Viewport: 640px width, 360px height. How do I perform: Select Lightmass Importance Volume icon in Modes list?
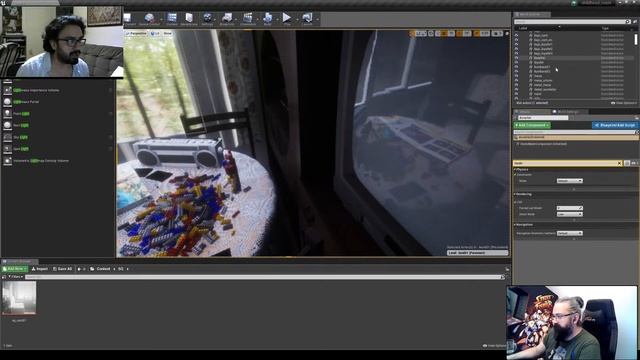[7, 90]
